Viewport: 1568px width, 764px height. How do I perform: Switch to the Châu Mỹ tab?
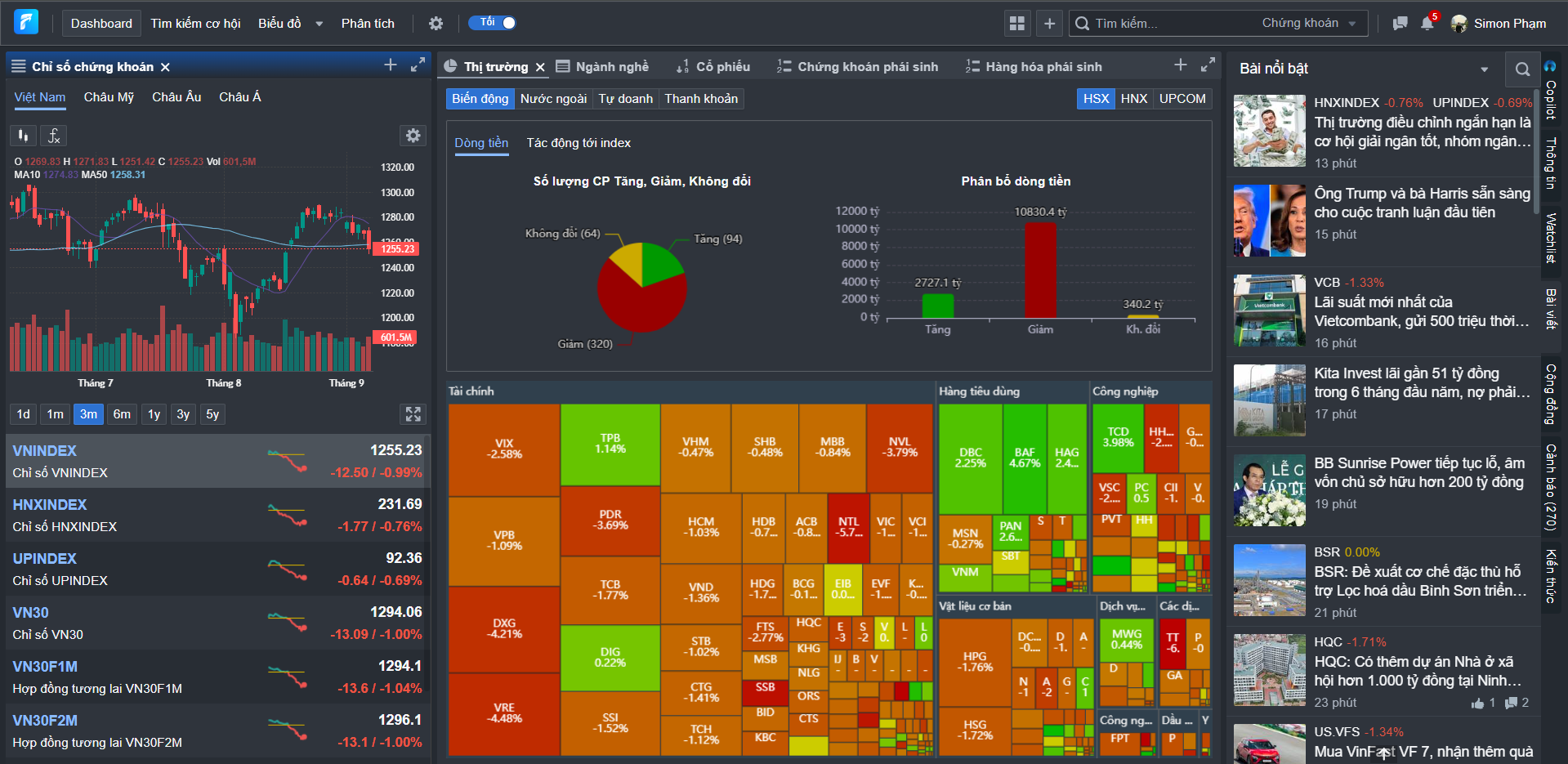tap(109, 97)
